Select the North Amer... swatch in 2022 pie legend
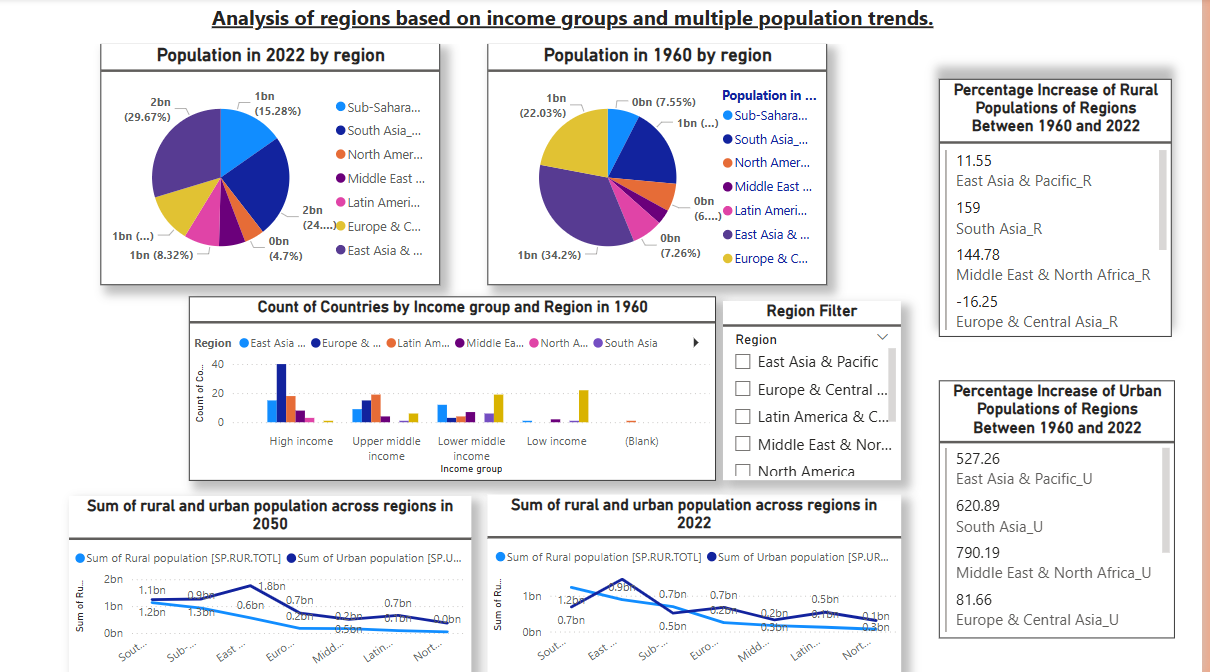Image resolution: width=1210 pixels, height=672 pixels. pos(340,155)
